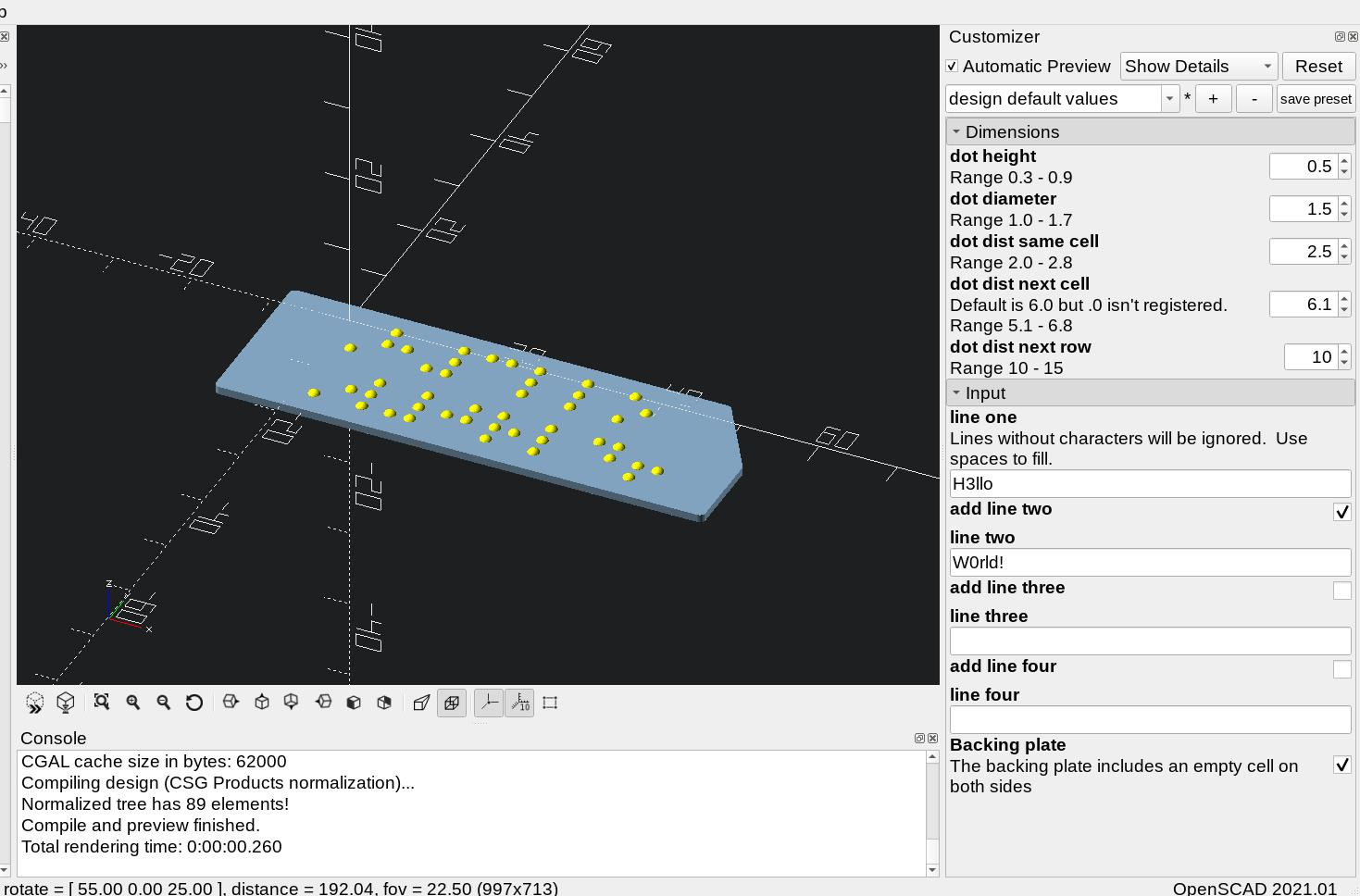1360x896 pixels.
Task: Reset the view orientation
Action: 194,703
